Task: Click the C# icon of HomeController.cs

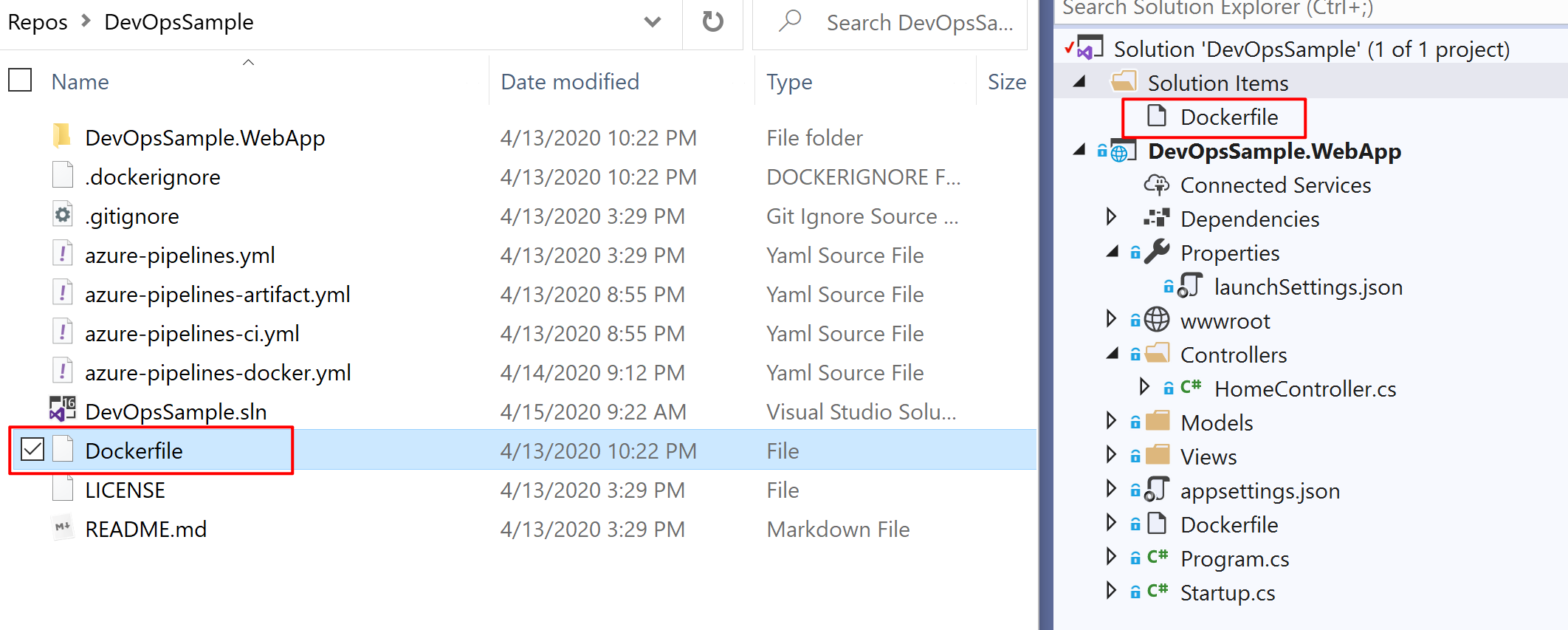Action: tap(1190, 387)
